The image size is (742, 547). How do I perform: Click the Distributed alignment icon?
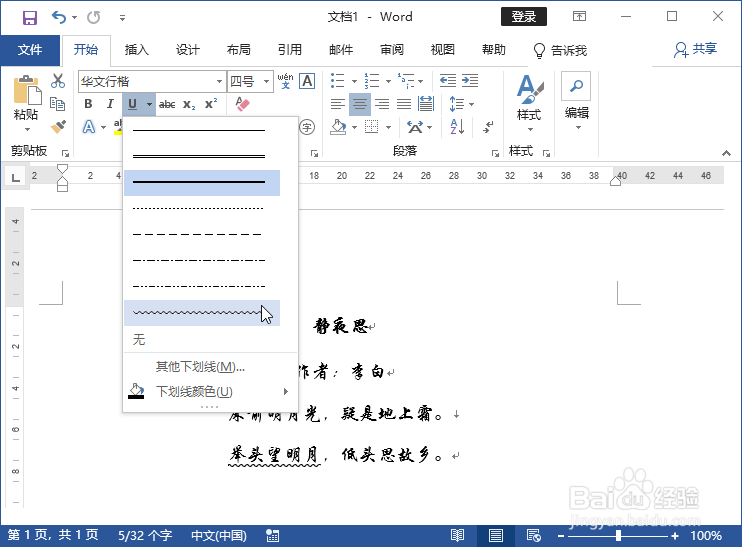pos(426,104)
